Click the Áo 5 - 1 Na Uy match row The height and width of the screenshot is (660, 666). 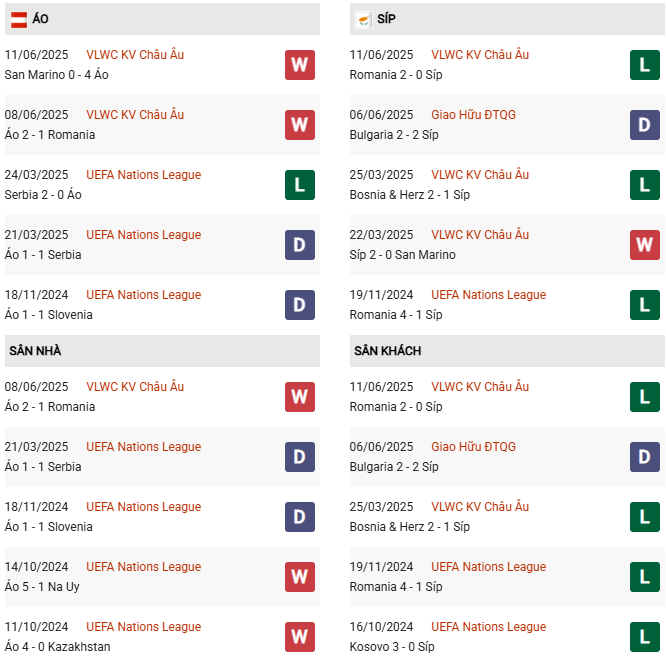42,587
